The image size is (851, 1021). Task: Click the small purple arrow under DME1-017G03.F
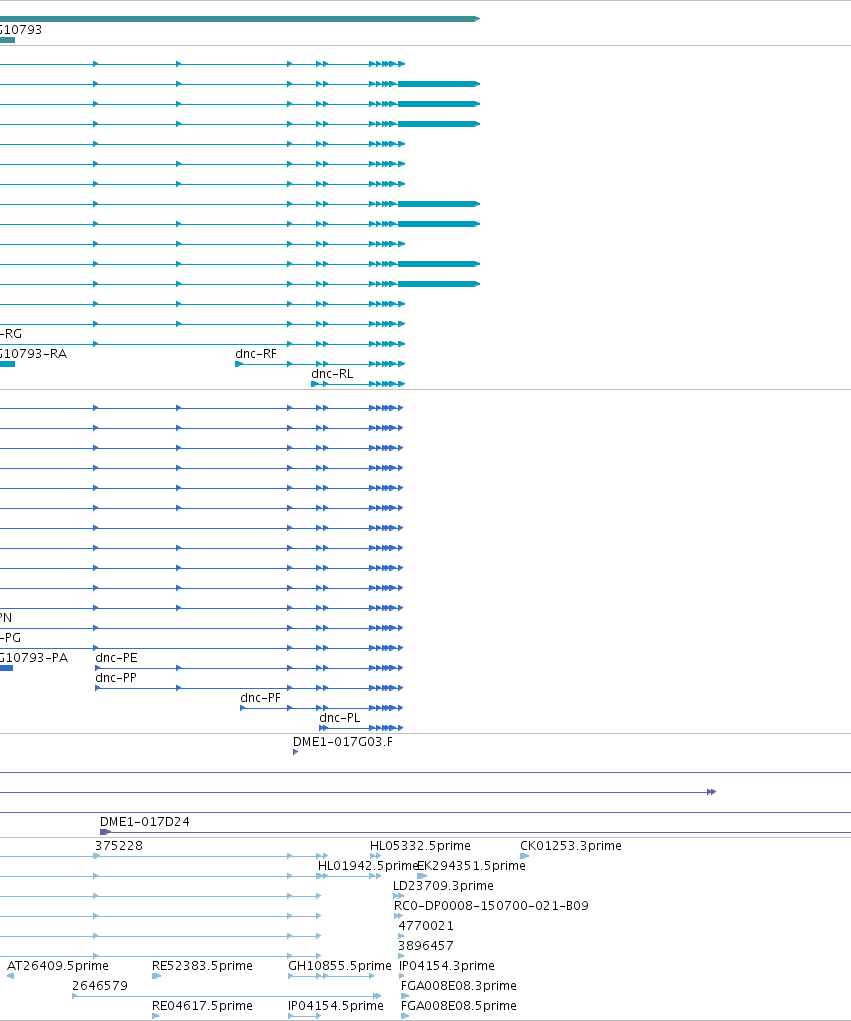point(296,752)
